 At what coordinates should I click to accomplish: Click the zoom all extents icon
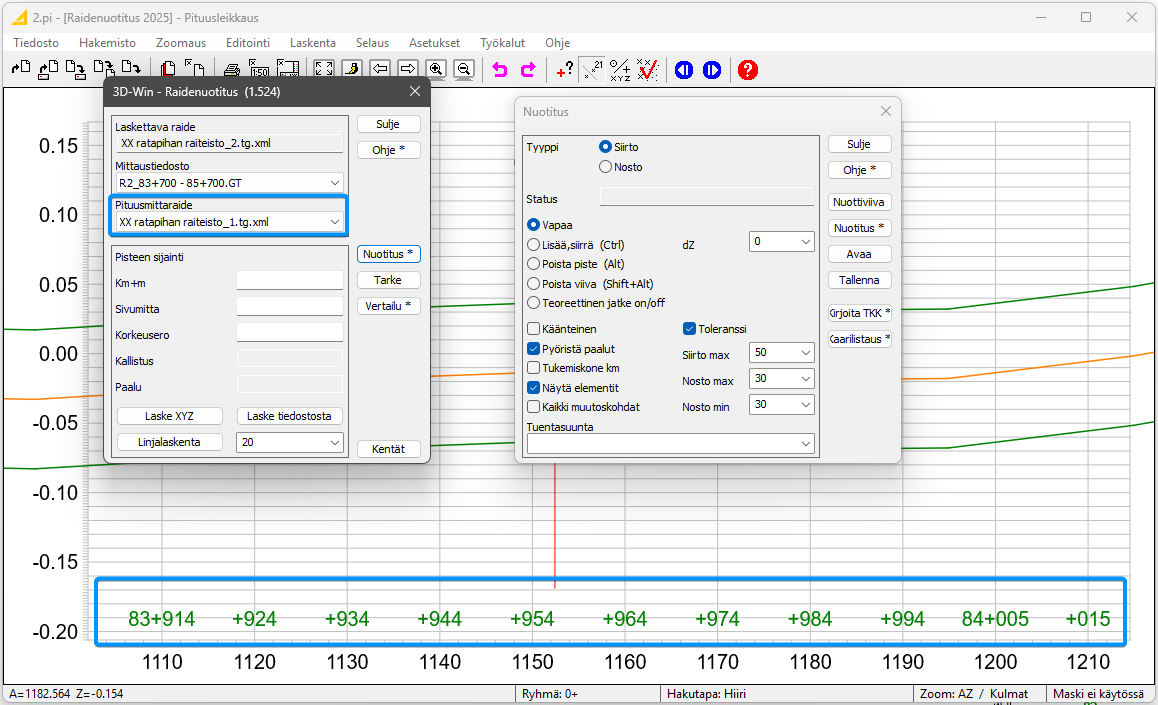(324, 69)
